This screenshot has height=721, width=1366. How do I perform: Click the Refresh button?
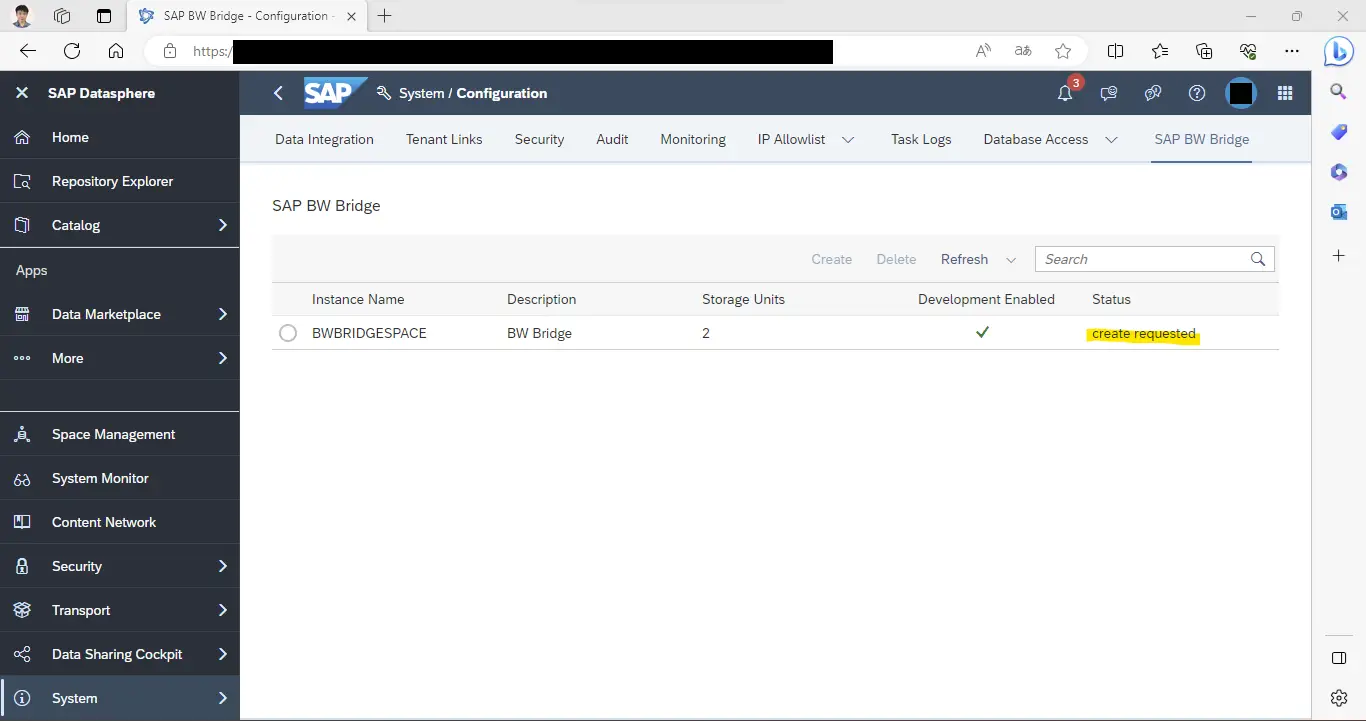(964, 259)
